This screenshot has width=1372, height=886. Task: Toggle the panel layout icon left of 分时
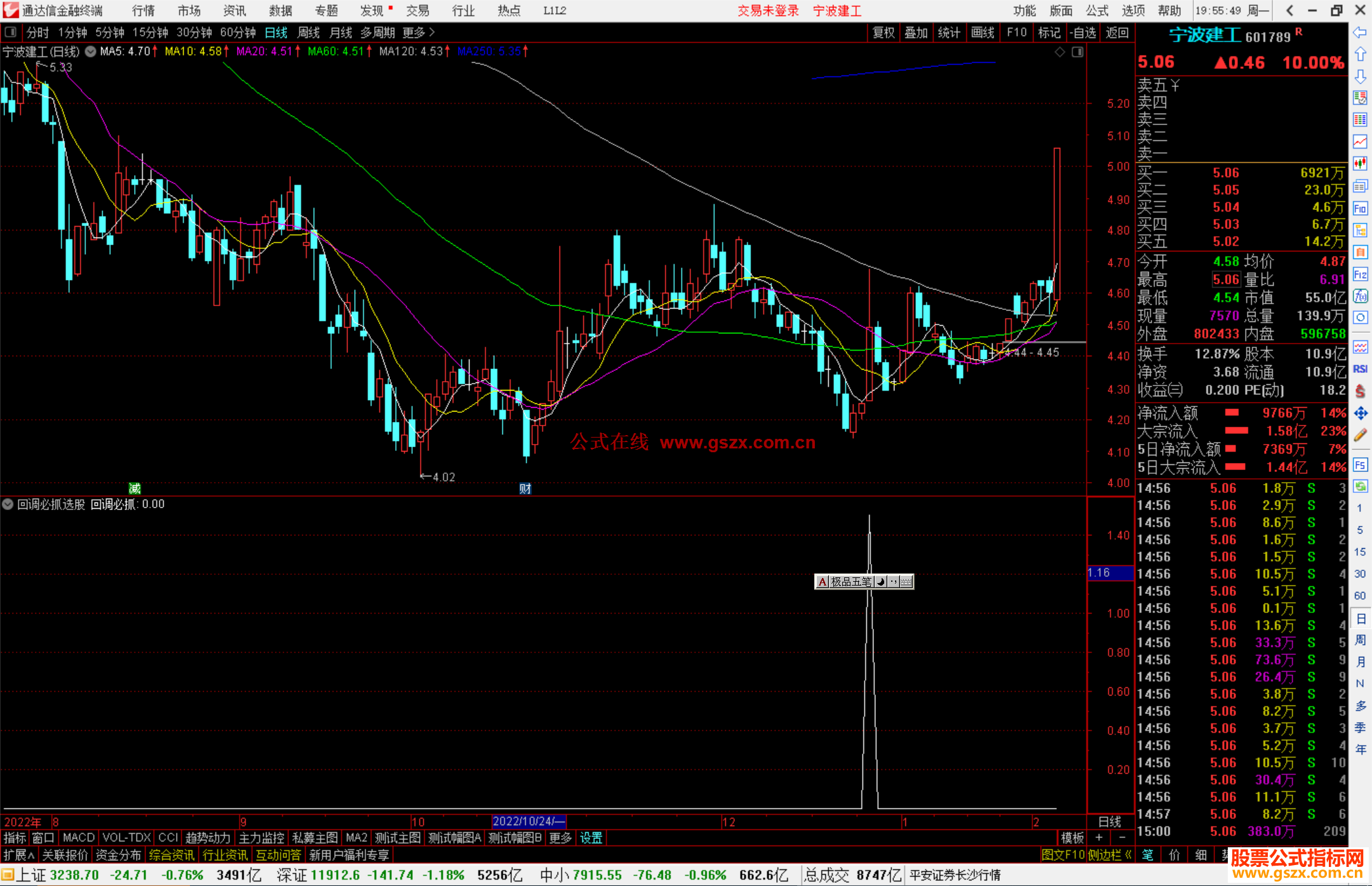(11, 32)
